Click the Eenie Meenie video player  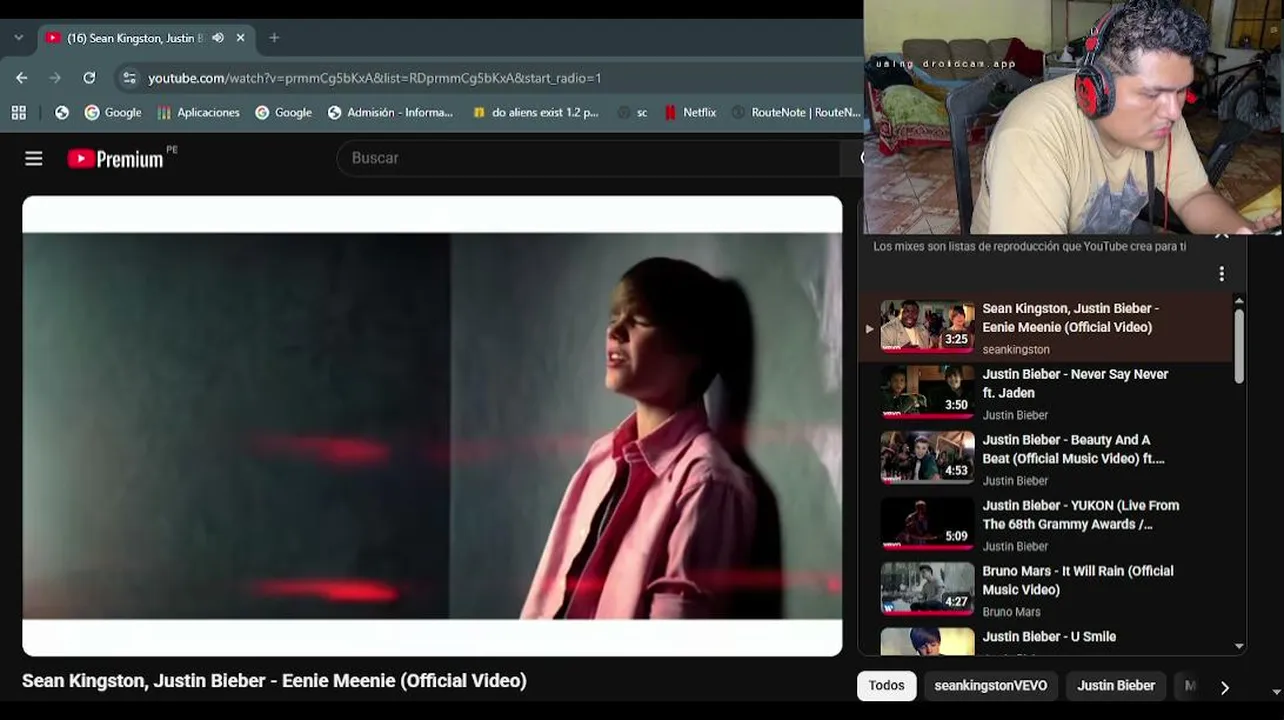[432, 426]
